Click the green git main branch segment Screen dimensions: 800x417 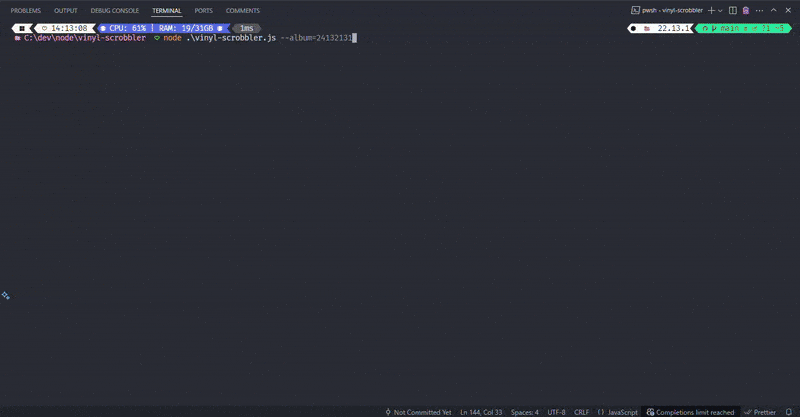point(743,28)
